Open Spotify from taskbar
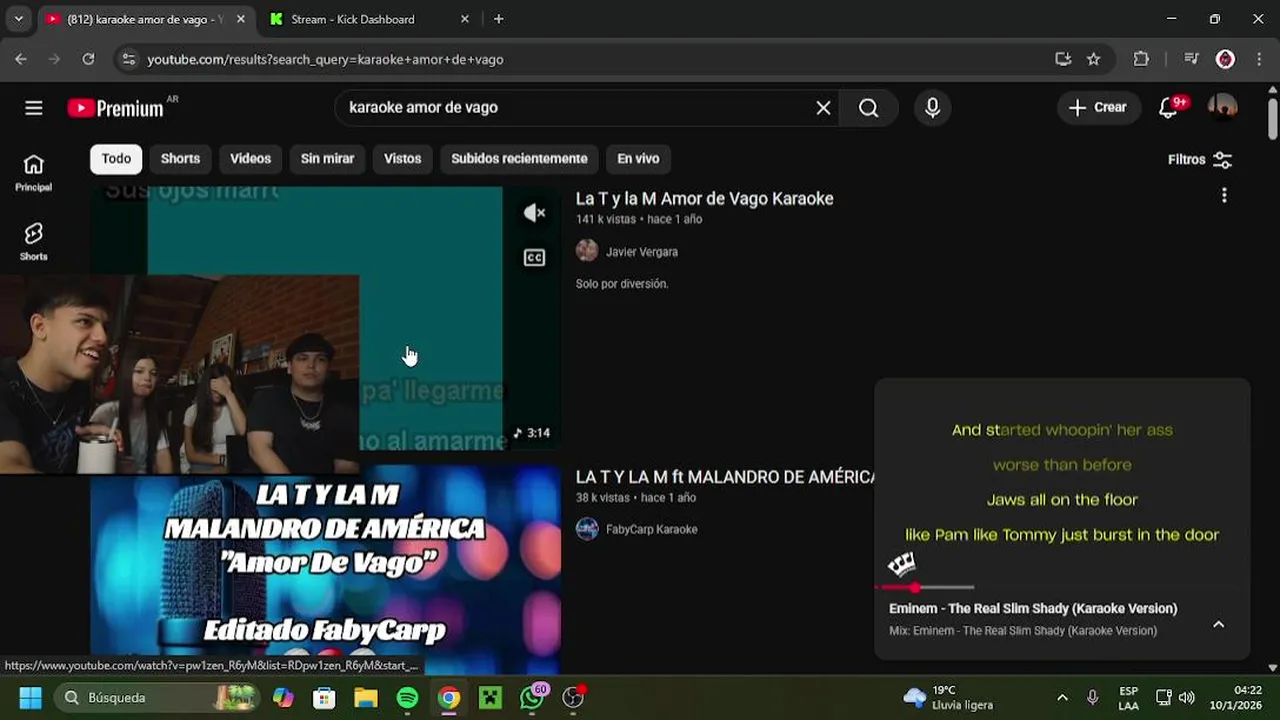 (407, 697)
